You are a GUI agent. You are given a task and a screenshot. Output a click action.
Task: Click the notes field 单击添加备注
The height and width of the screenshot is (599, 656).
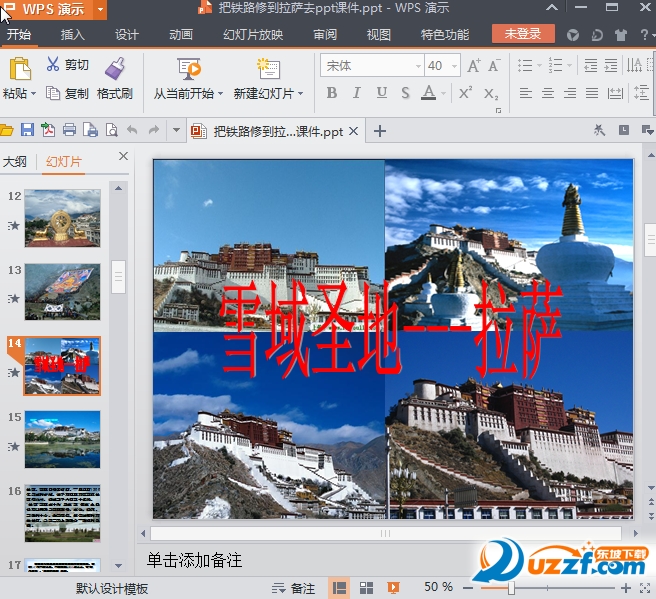[x=195, y=560]
